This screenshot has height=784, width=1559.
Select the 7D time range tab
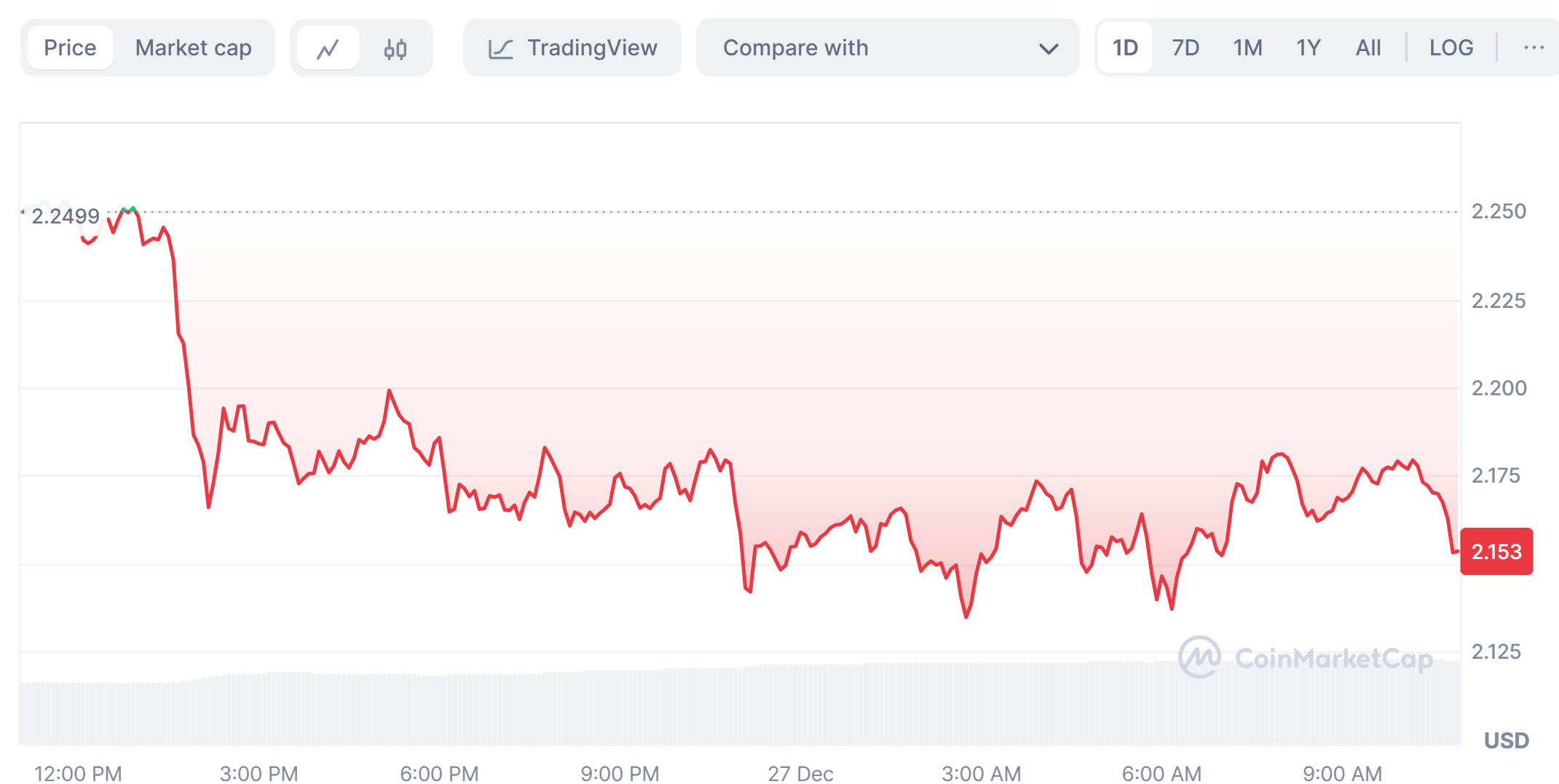pos(1185,48)
